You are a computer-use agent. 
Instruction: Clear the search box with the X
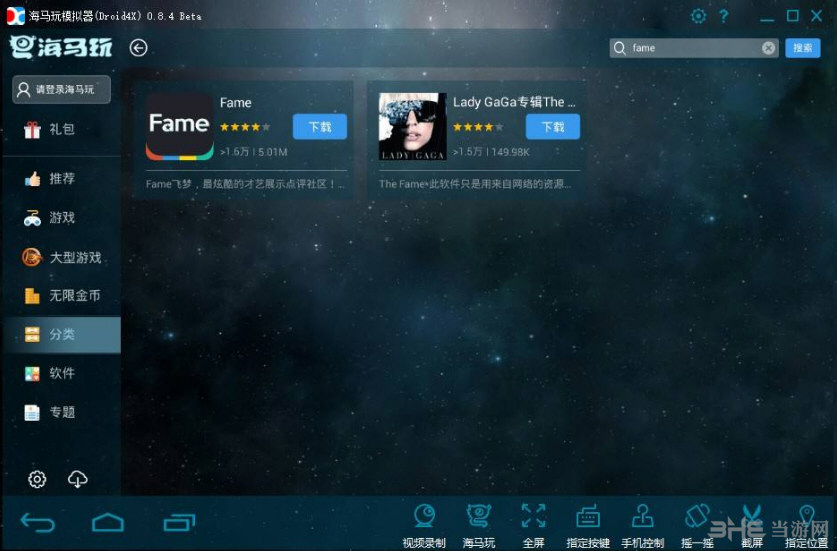[768, 48]
